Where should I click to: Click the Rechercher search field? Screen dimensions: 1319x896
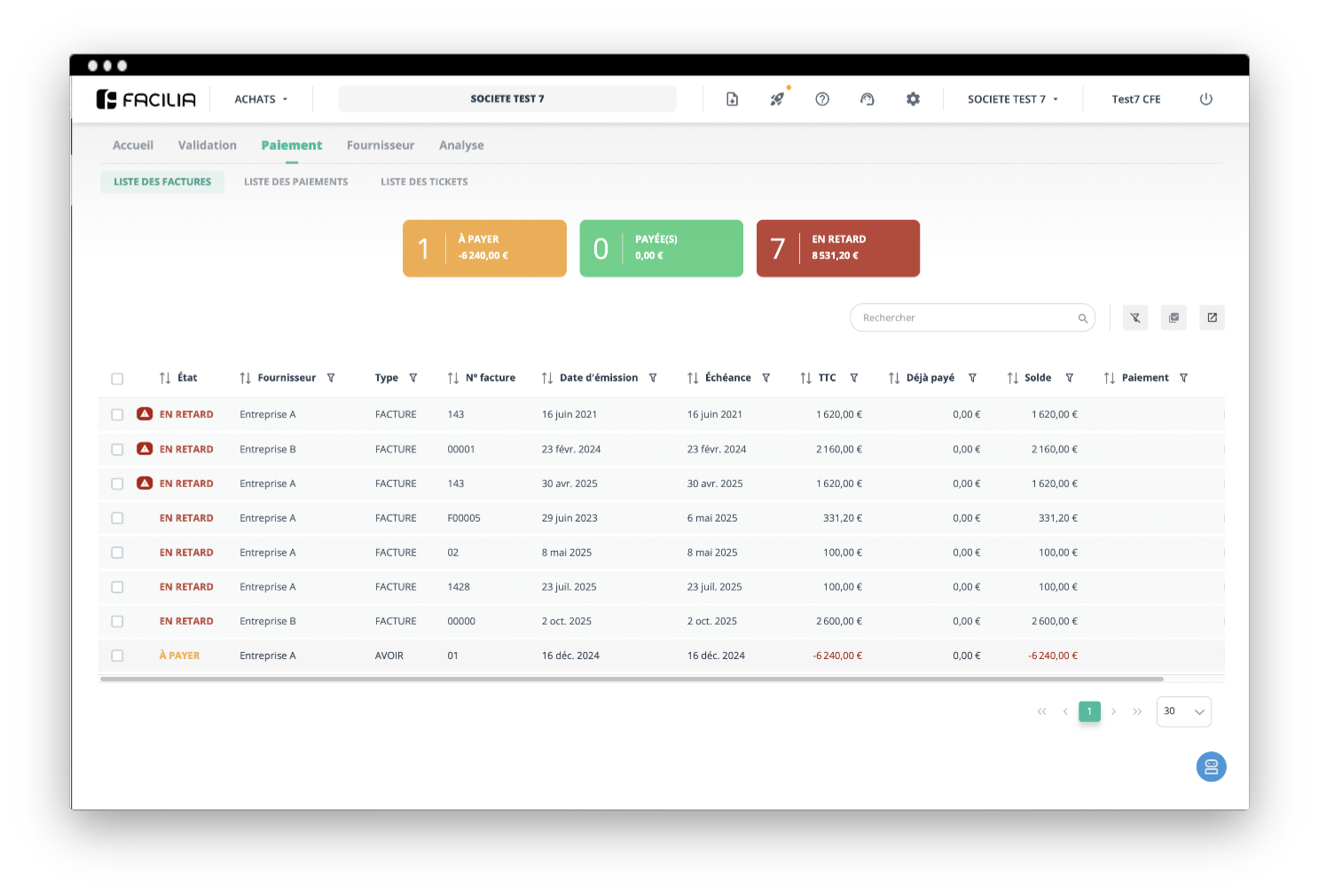967,318
